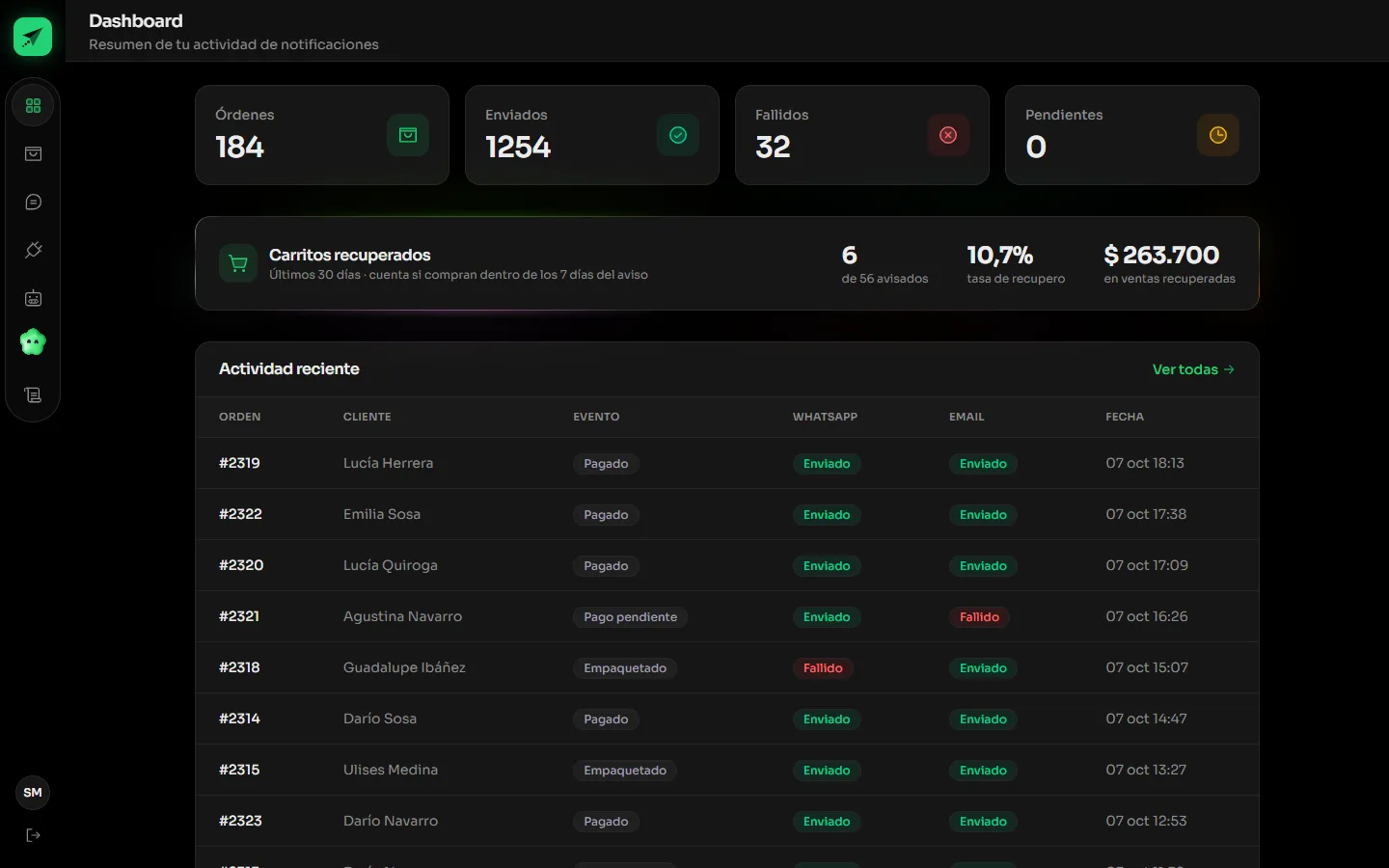The image size is (1389, 868).
Task: Click client name Agustina Navarro
Action: (x=402, y=616)
